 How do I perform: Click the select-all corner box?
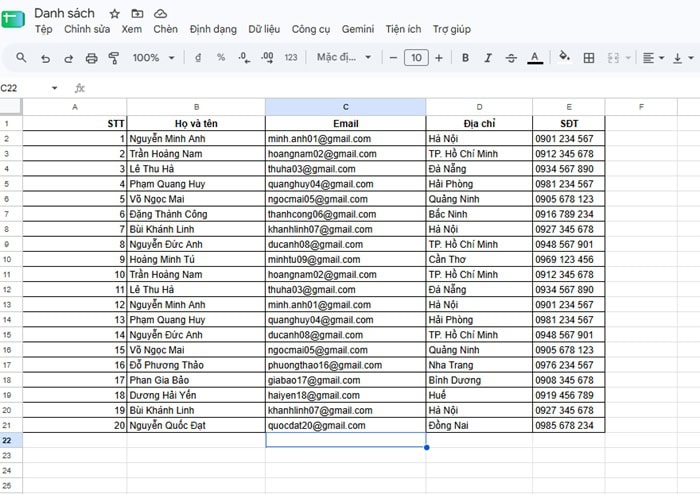[11, 107]
